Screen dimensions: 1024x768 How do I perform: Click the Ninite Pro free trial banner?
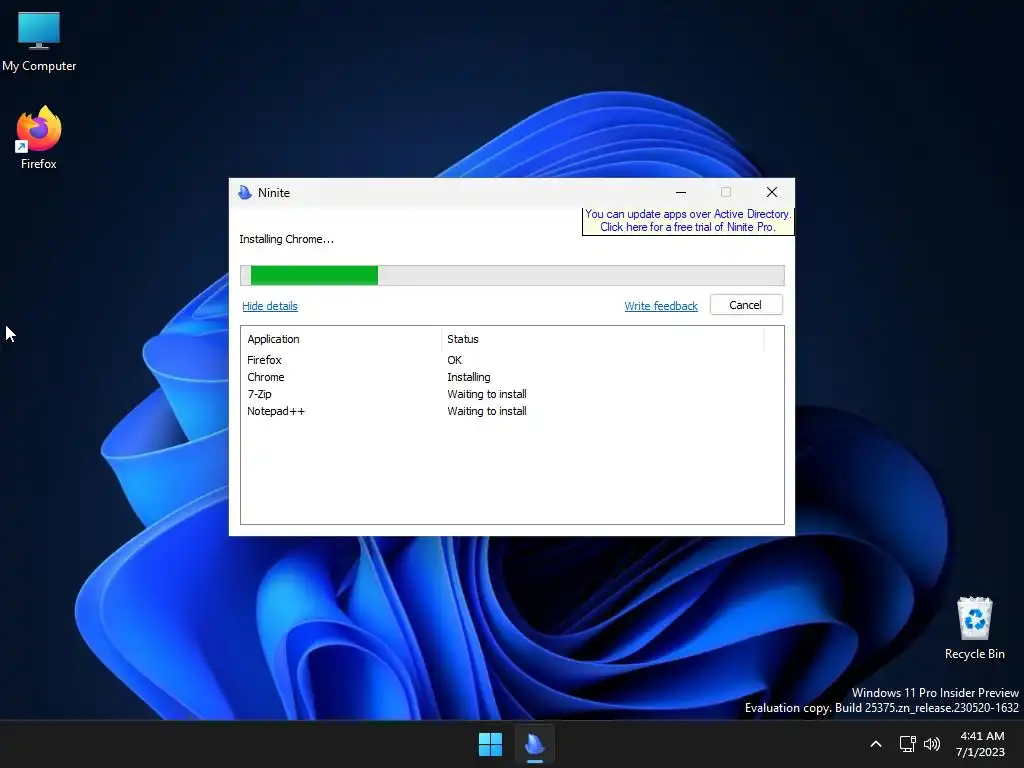tap(688, 221)
